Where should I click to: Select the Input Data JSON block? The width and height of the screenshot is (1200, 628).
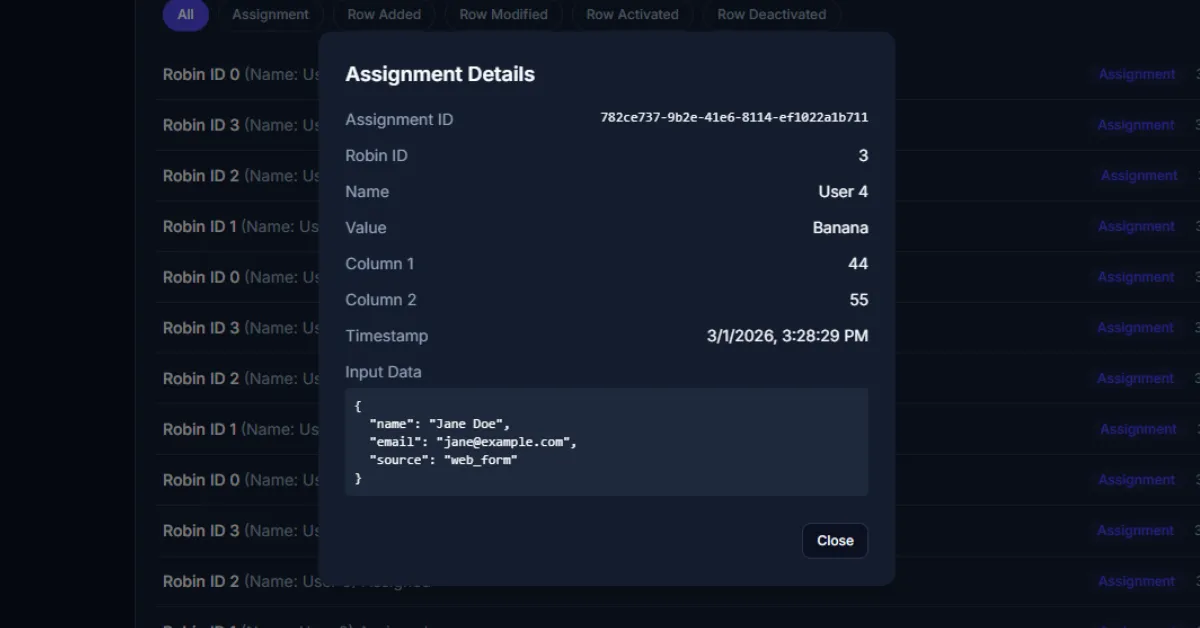click(604, 442)
